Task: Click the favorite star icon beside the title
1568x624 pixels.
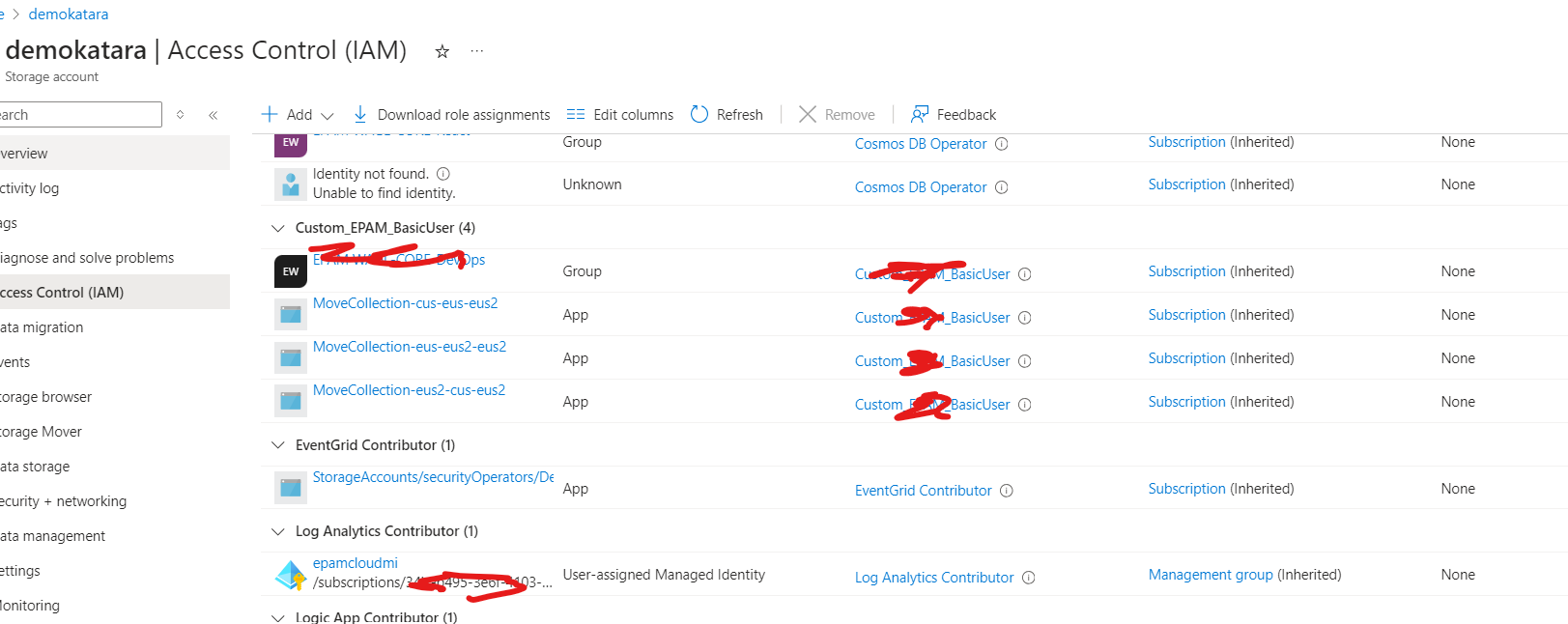Action: coord(442,51)
